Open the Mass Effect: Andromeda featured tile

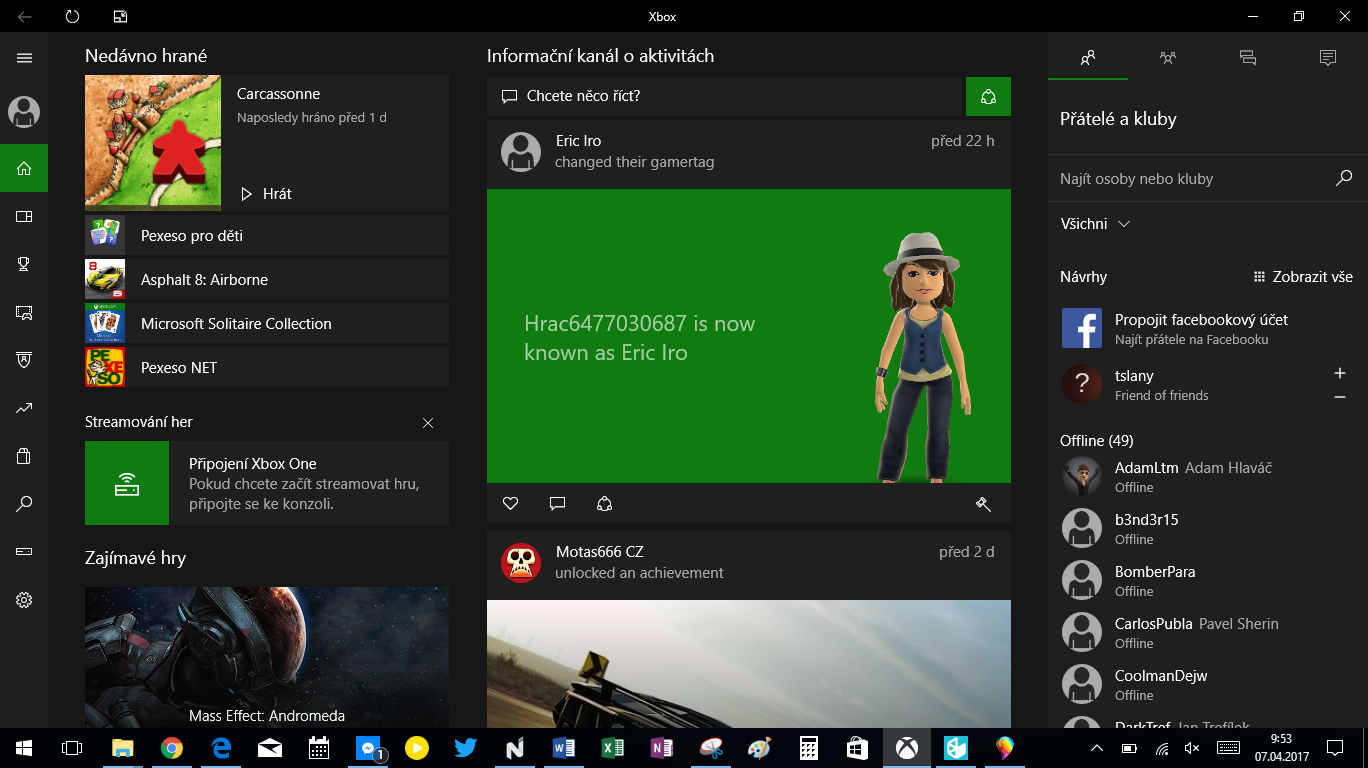267,657
